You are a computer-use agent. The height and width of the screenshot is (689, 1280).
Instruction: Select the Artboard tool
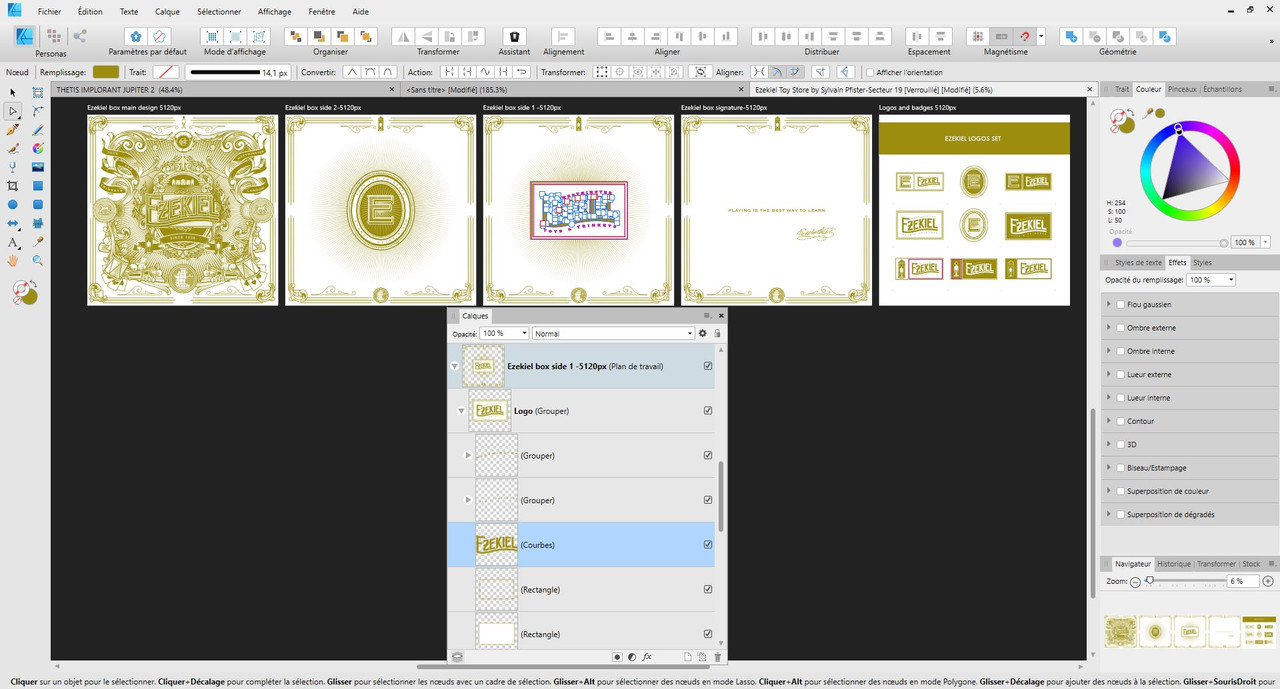pyautogui.click(x=38, y=93)
